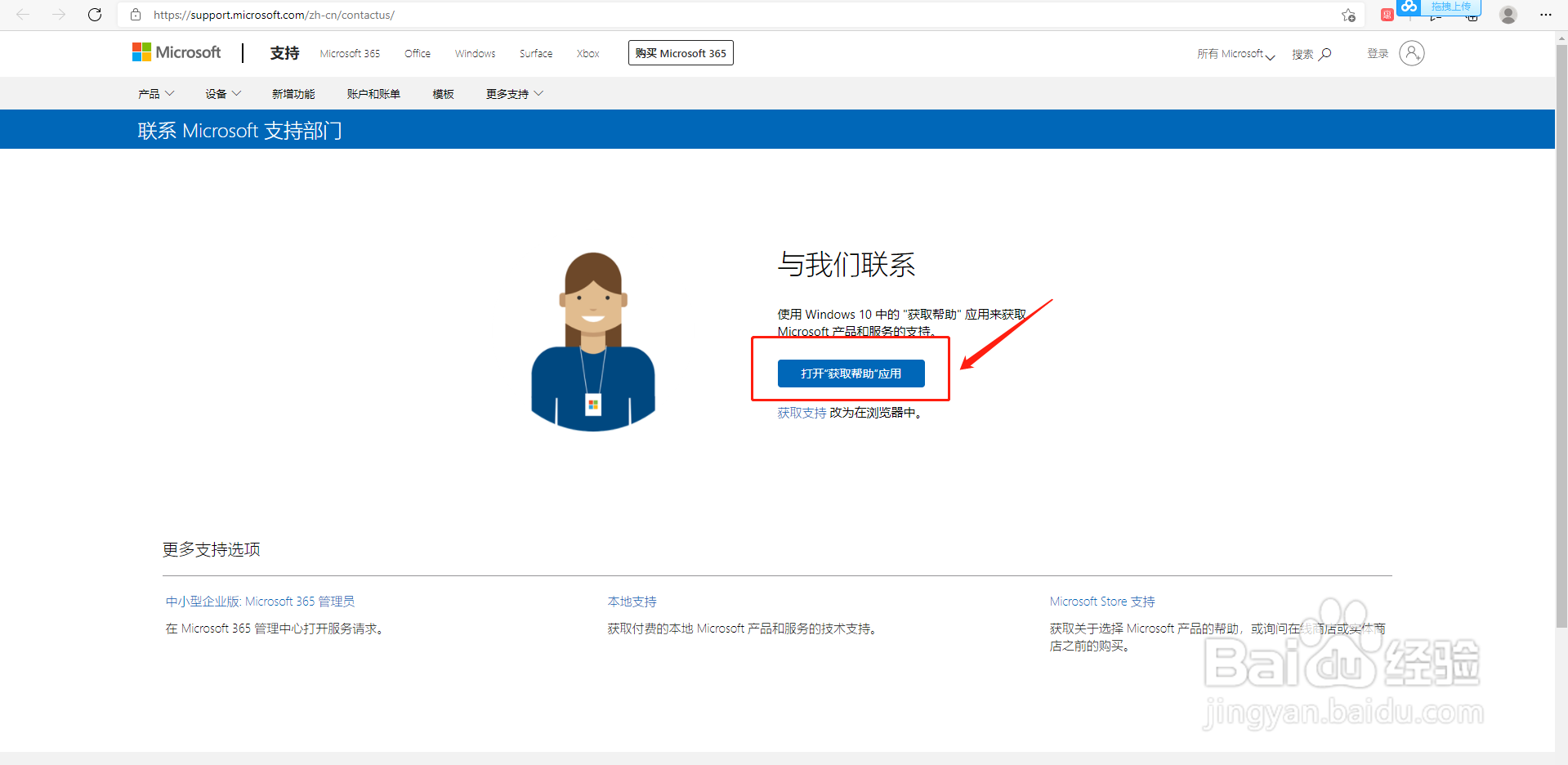Refresh the page with reload icon
This screenshot has width=1568, height=765.
point(94,14)
